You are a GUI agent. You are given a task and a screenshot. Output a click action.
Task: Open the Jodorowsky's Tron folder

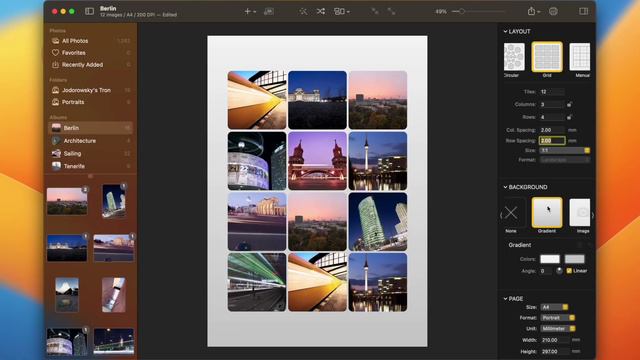pos(90,90)
